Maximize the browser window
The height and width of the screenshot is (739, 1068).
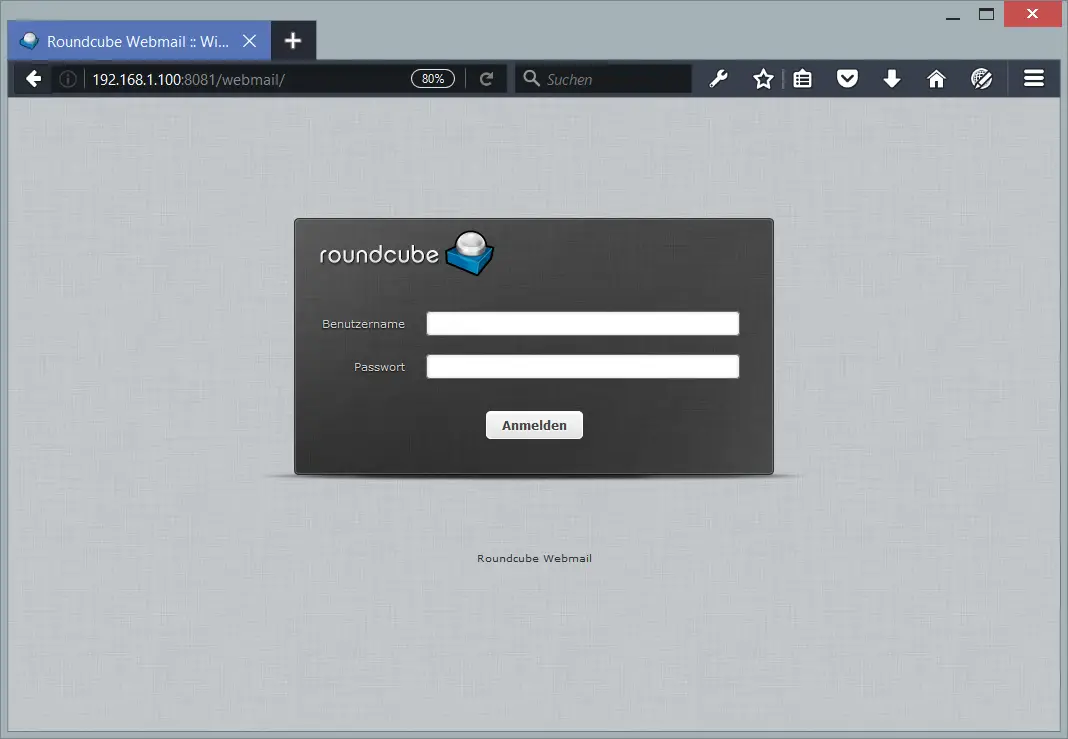(x=986, y=14)
